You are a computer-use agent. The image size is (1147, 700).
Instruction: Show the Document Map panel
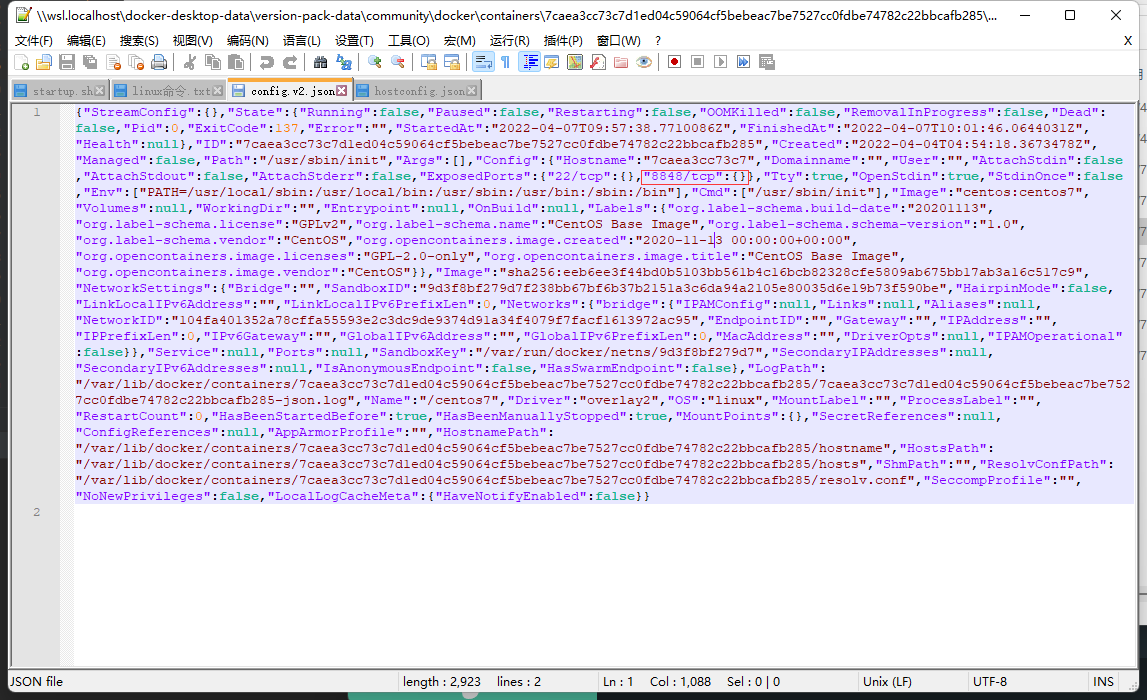coord(575,62)
